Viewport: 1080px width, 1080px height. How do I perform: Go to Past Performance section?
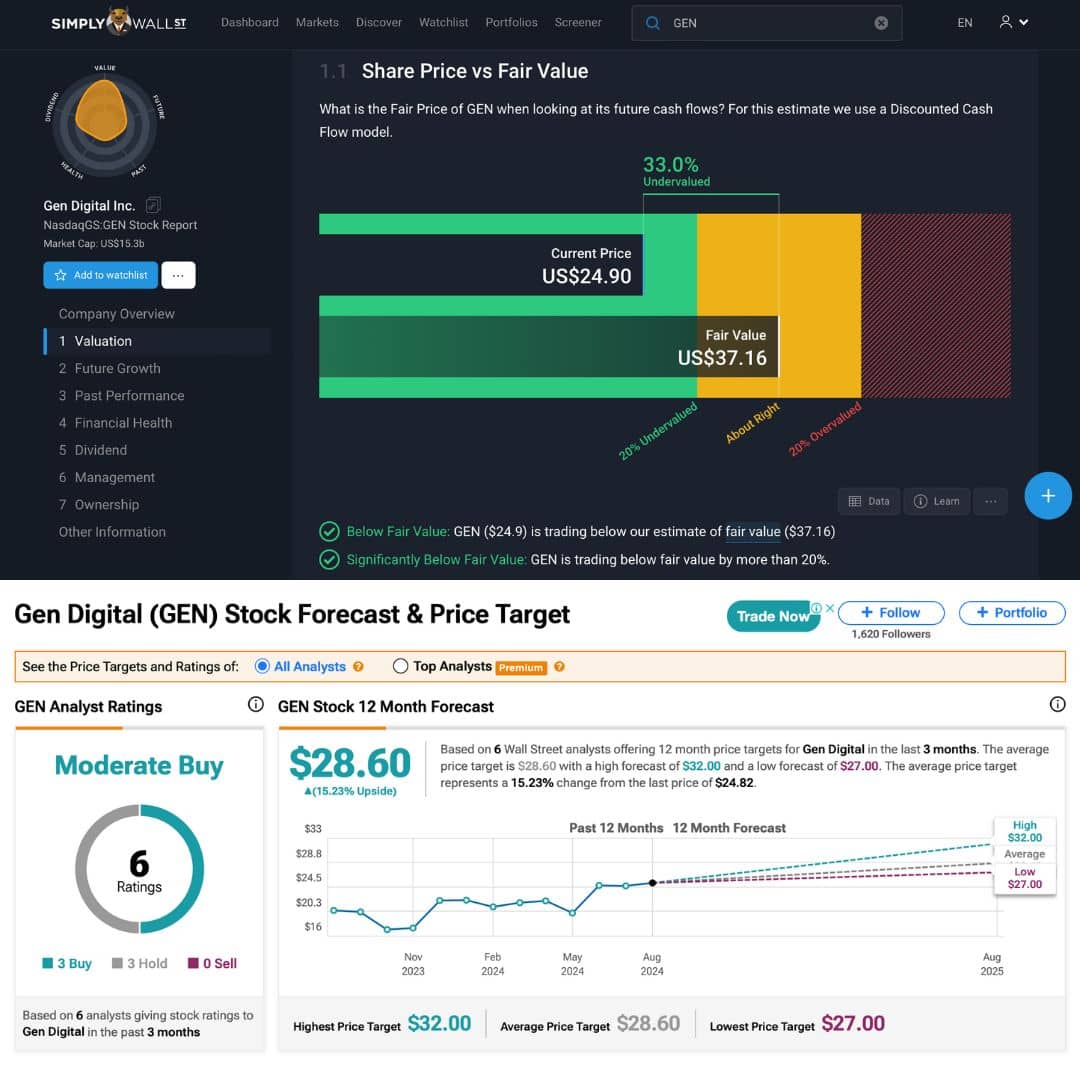[x=121, y=395]
